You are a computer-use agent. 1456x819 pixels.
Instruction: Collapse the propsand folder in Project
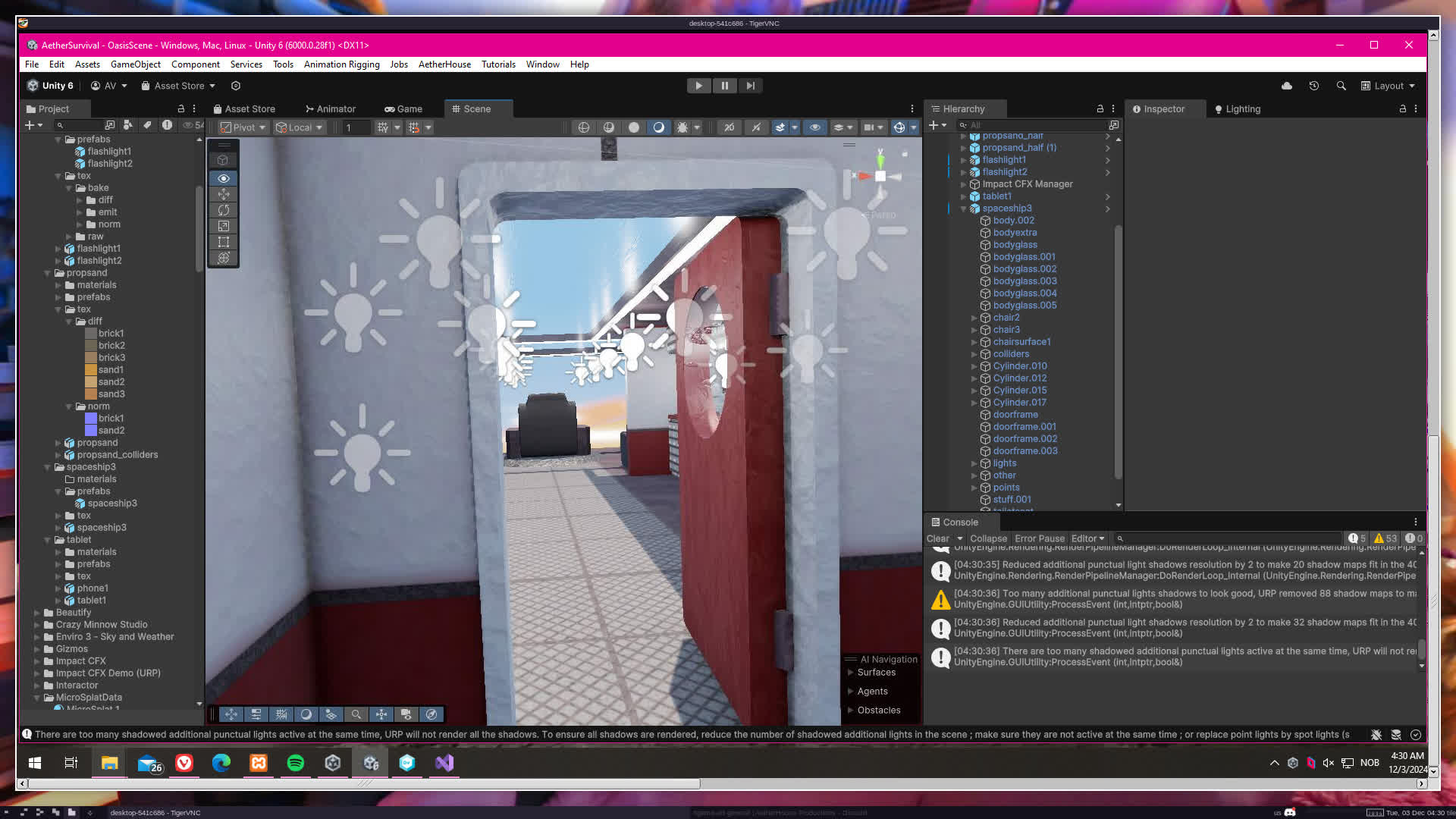[x=48, y=273]
